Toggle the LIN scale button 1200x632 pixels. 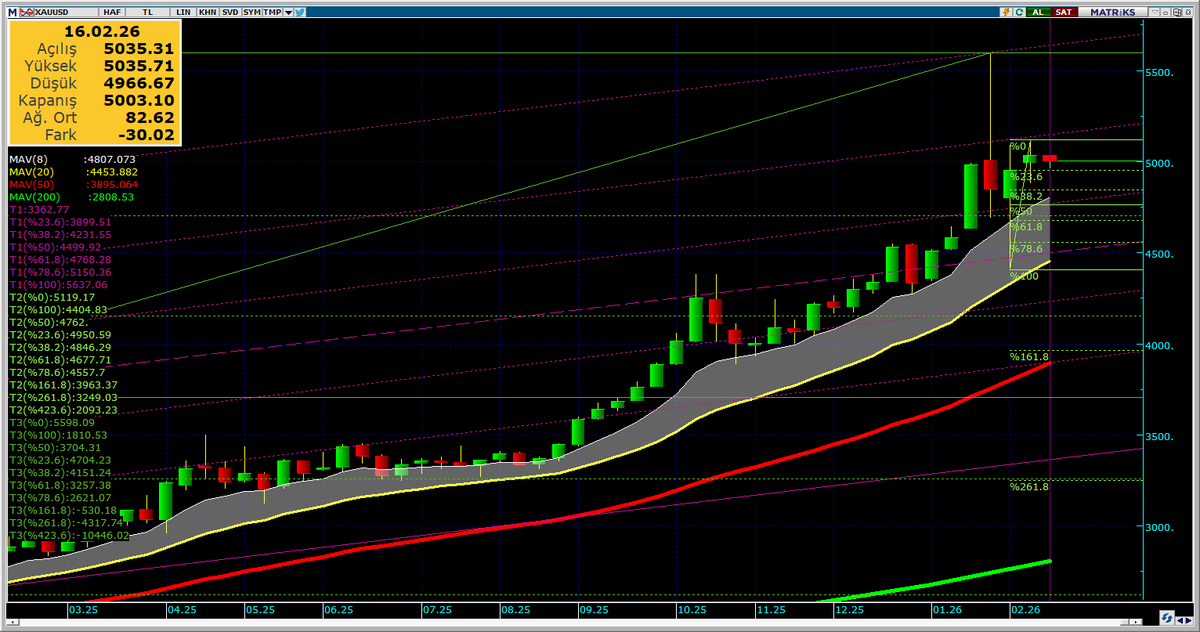183,12
